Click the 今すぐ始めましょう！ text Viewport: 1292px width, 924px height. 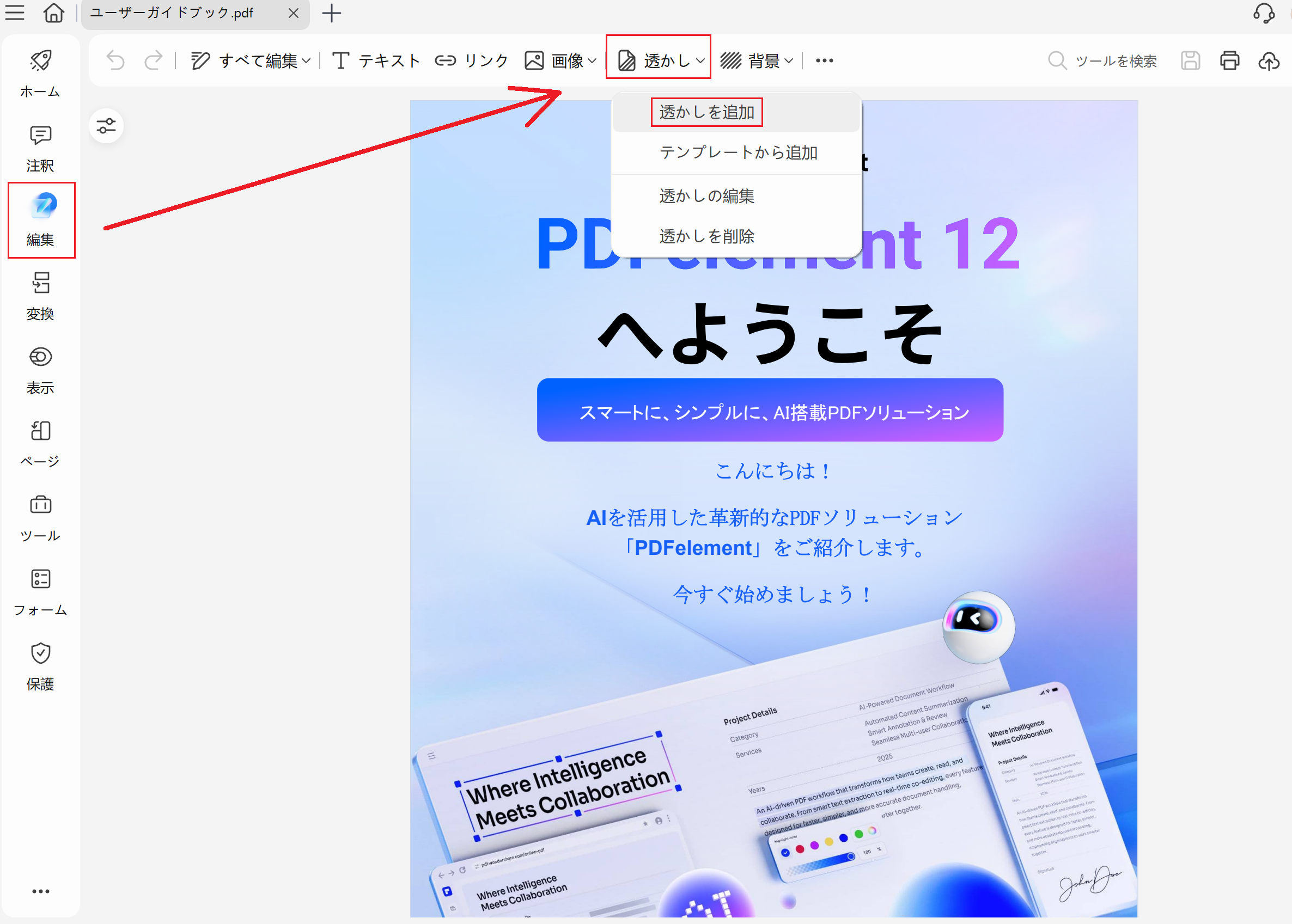tap(772, 595)
